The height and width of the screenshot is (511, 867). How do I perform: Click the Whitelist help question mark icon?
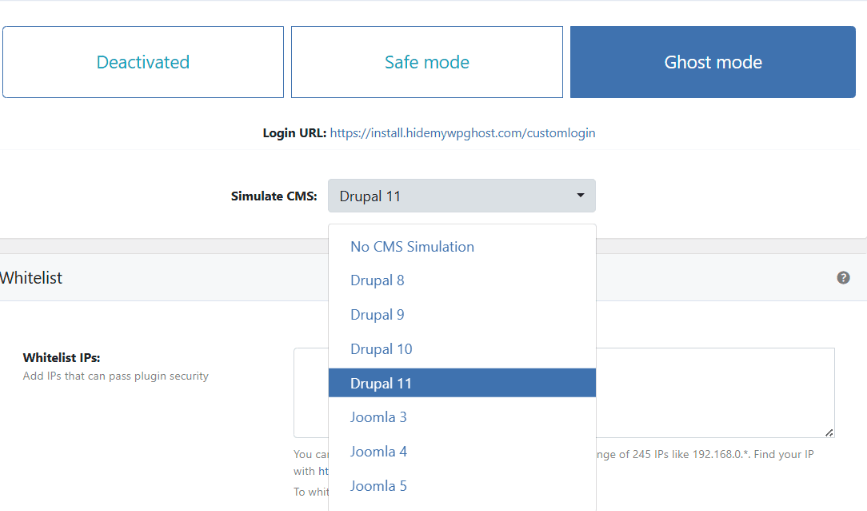point(843,278)
